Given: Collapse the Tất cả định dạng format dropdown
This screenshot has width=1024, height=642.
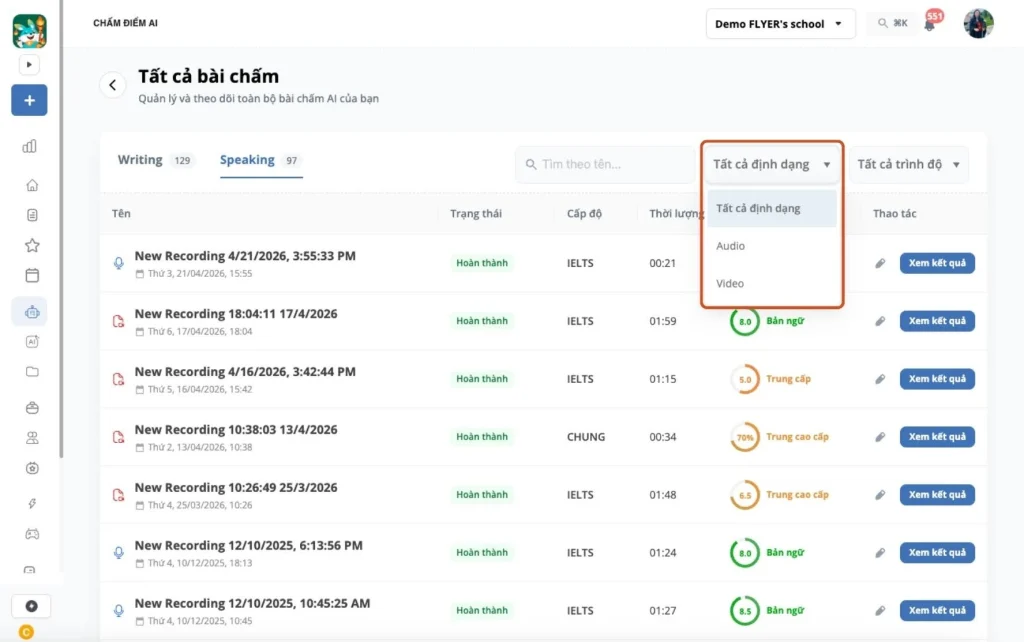Looking at the screenshot, I should click(x=772, y=164).
